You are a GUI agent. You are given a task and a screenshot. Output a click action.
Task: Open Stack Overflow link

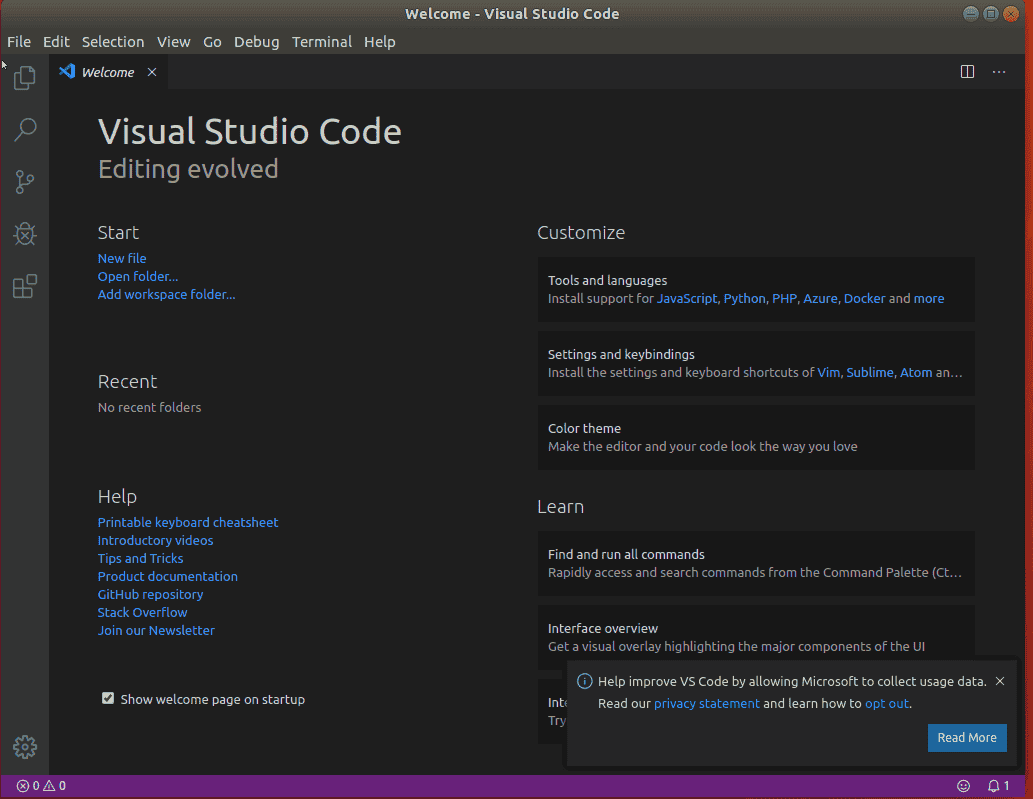click(142, 613)
